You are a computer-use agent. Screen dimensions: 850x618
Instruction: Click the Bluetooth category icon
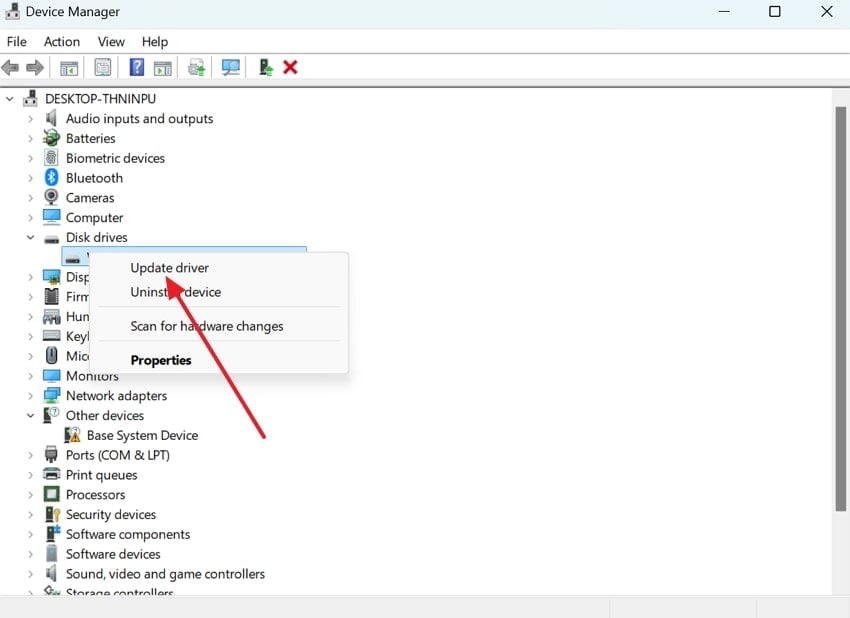pyautogui.click(x=51, y=177)
